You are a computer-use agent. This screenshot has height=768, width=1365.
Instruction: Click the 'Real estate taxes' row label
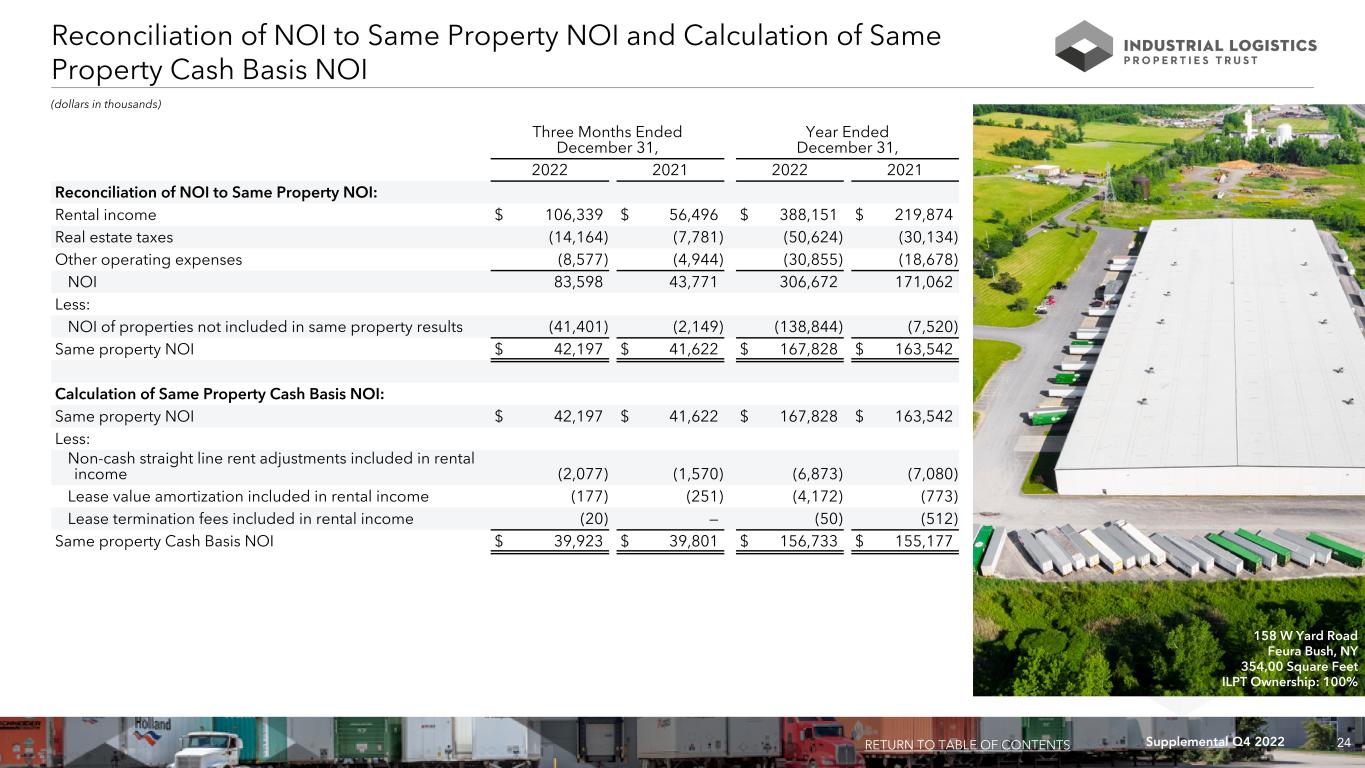point(114,237)
